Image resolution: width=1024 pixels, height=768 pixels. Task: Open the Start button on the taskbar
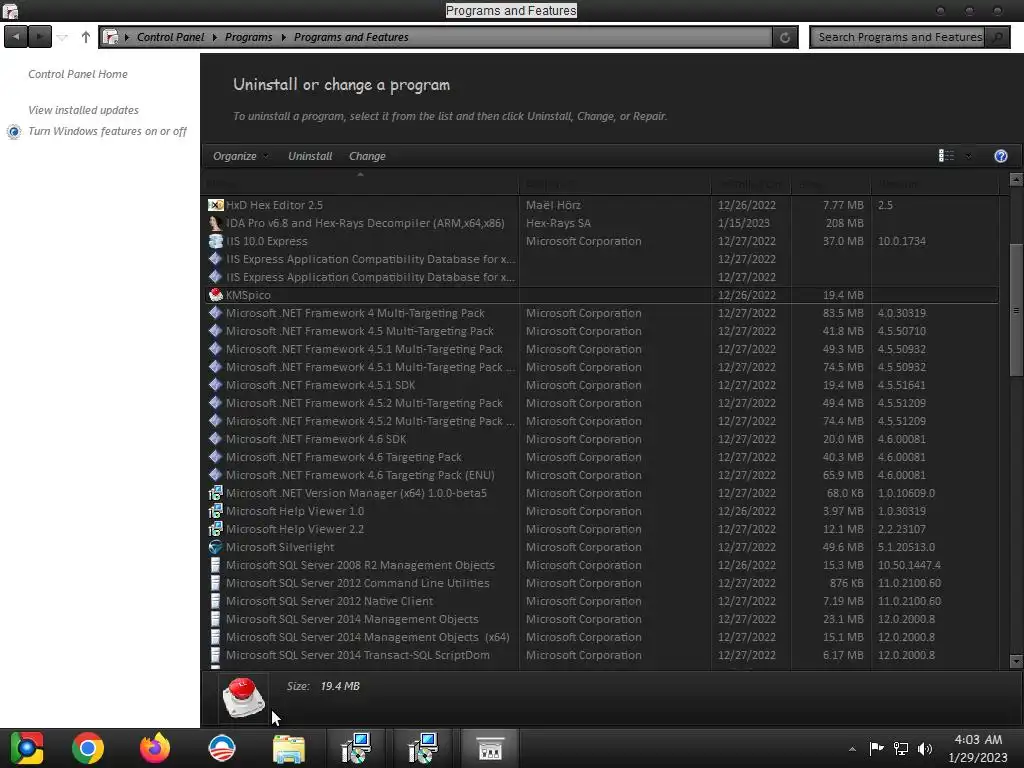27,748
